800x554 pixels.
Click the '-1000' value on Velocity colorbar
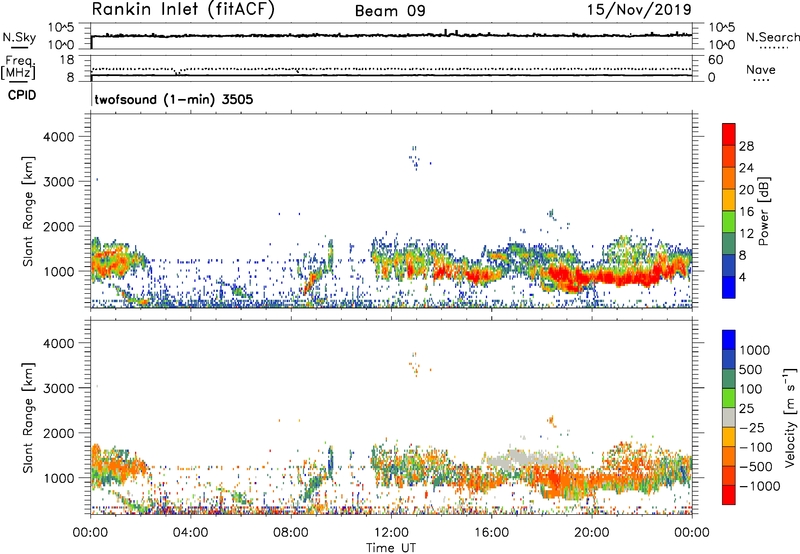click(760, 486)
